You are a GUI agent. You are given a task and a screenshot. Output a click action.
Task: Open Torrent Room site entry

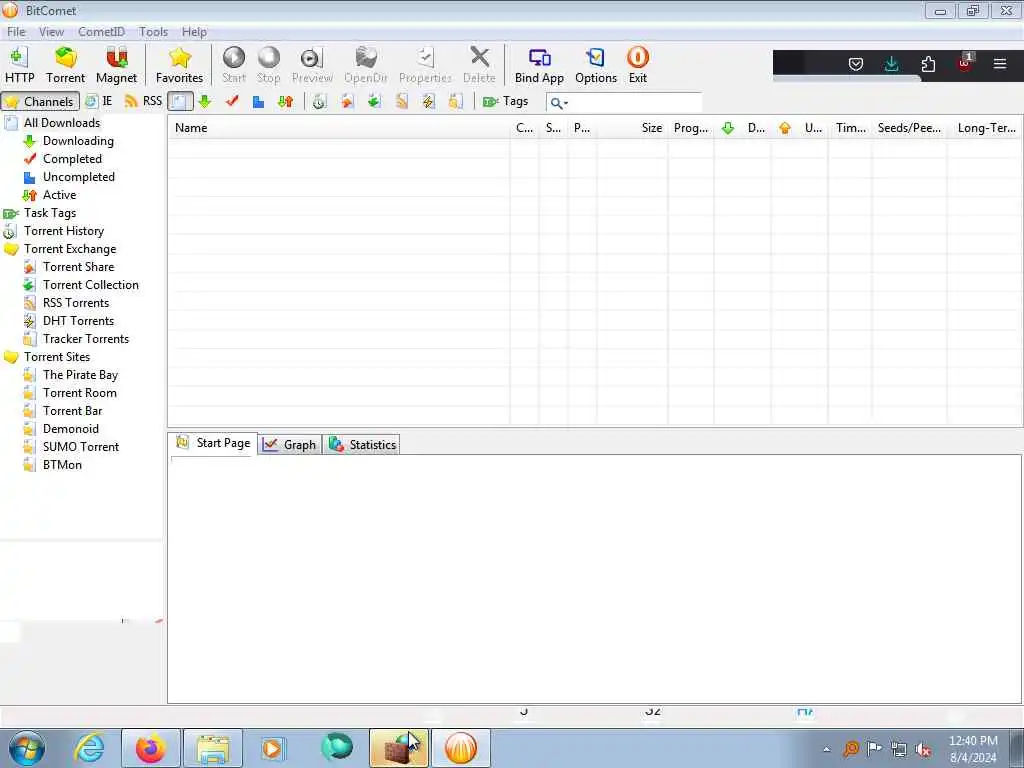80,392
